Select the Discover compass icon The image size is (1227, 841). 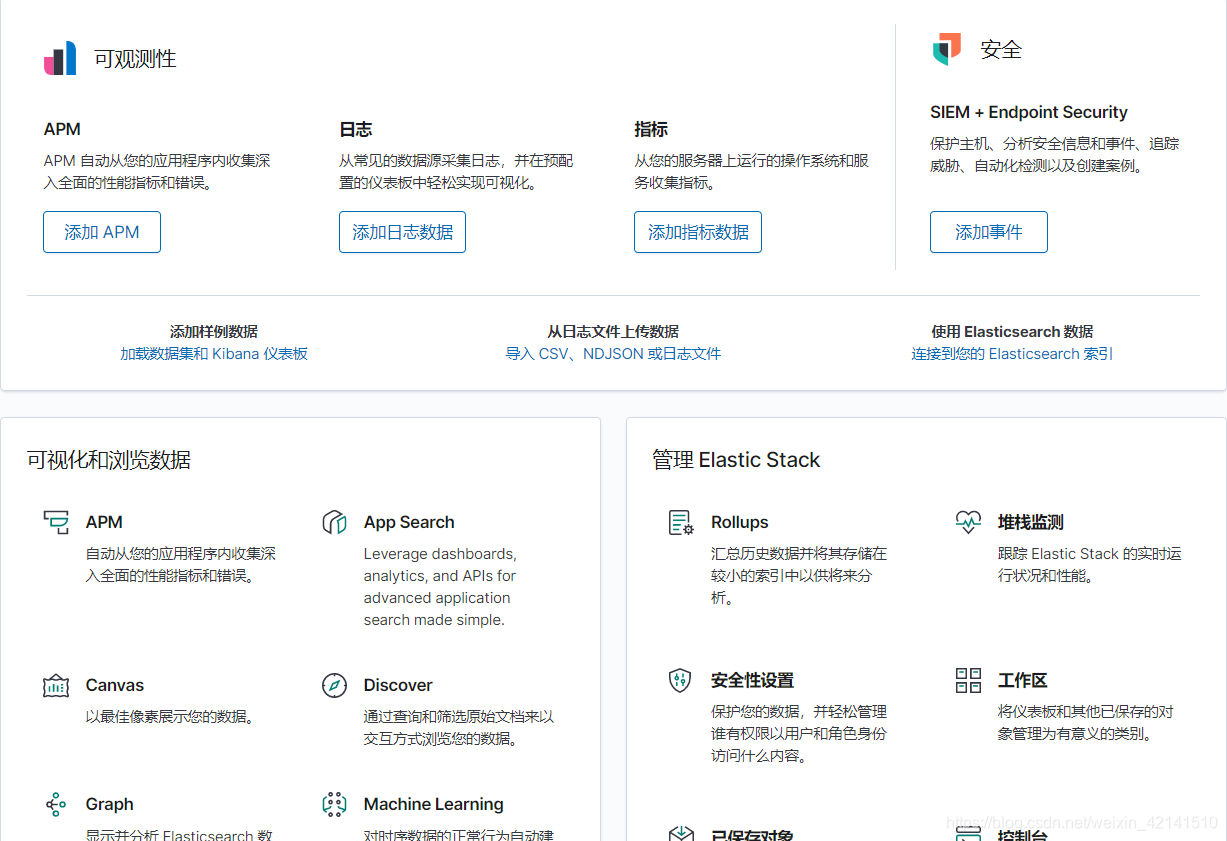334,685
